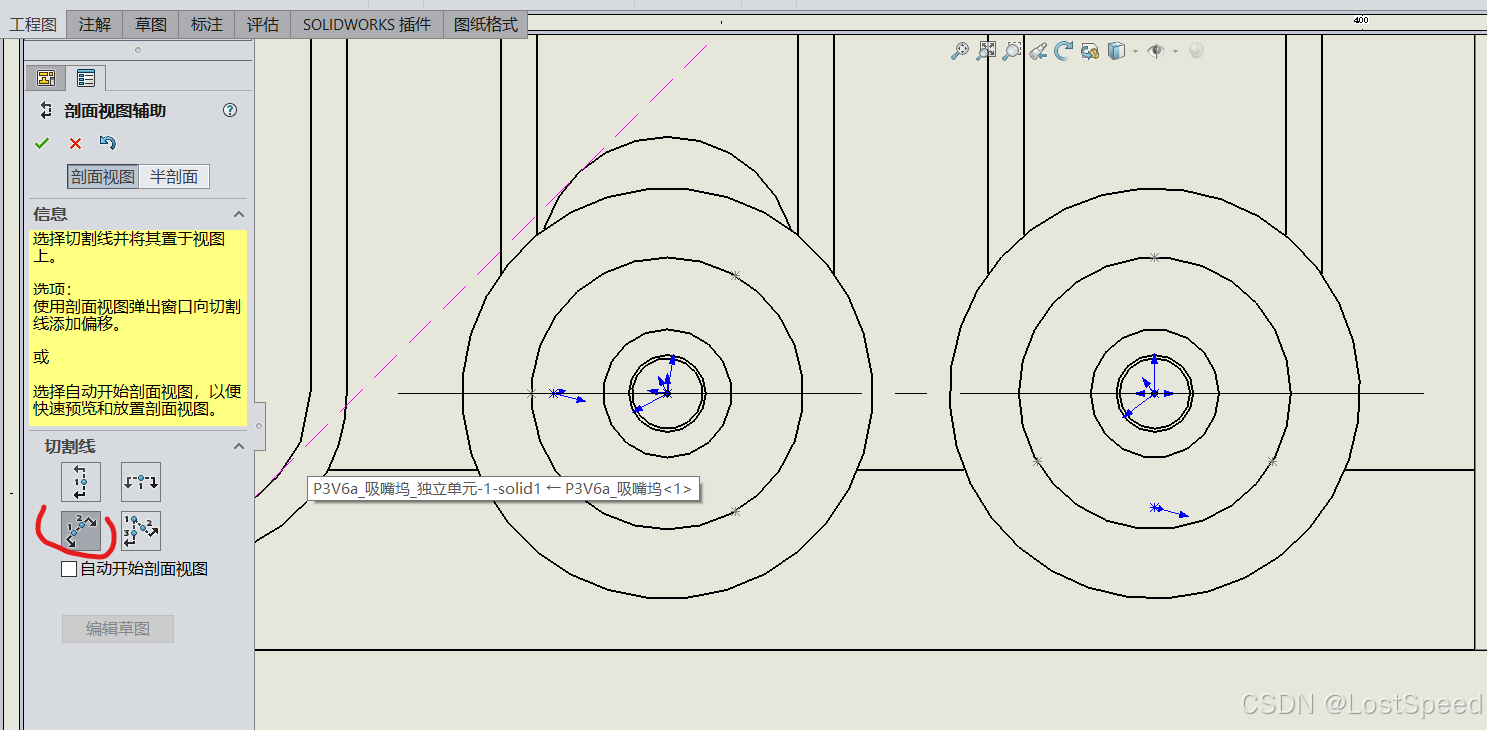Choose the auxiliary cutting line type
1487x730 pixels.
click(81, 531)
